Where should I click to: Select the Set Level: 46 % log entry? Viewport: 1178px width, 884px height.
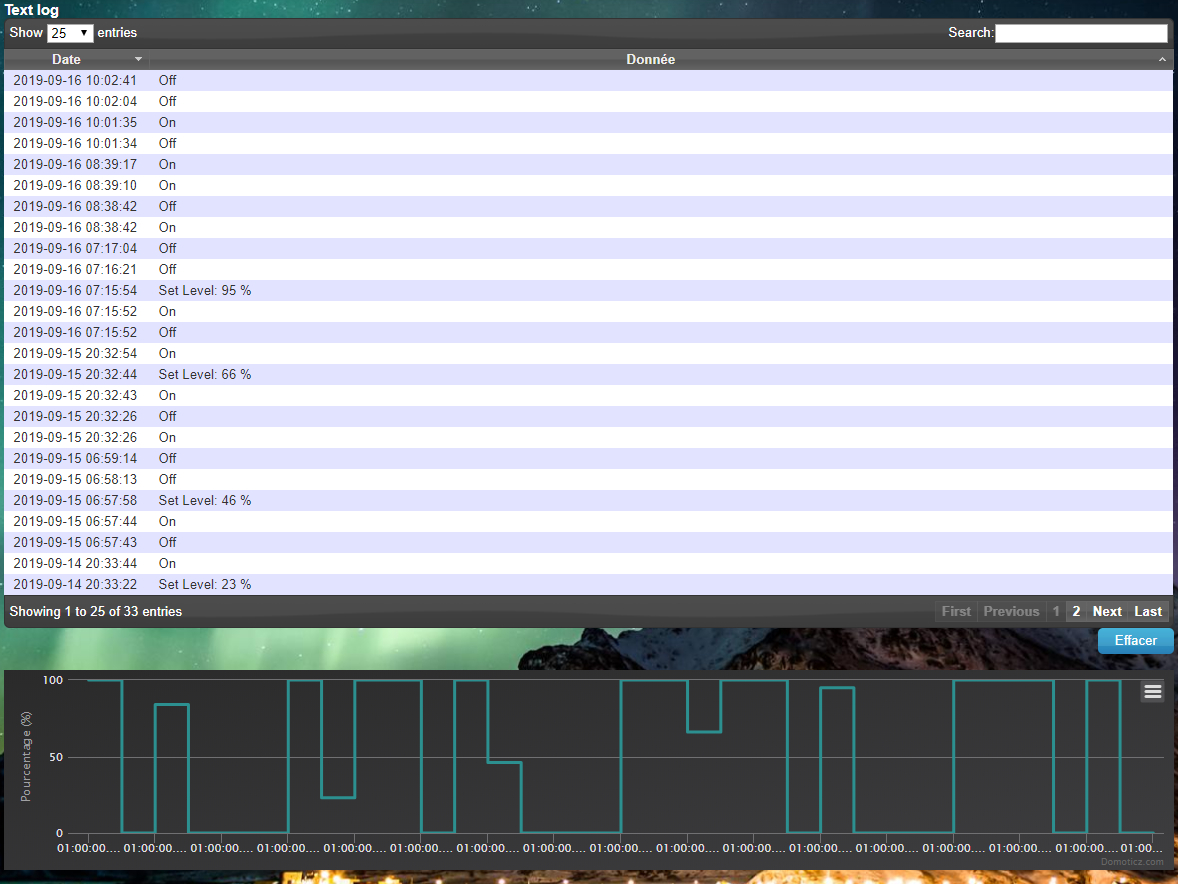(x=204, y=500)
